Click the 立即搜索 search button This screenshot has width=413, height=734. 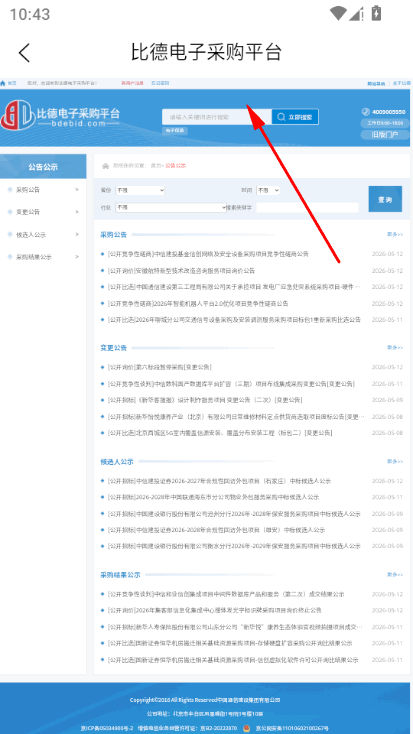pos(295,117)
